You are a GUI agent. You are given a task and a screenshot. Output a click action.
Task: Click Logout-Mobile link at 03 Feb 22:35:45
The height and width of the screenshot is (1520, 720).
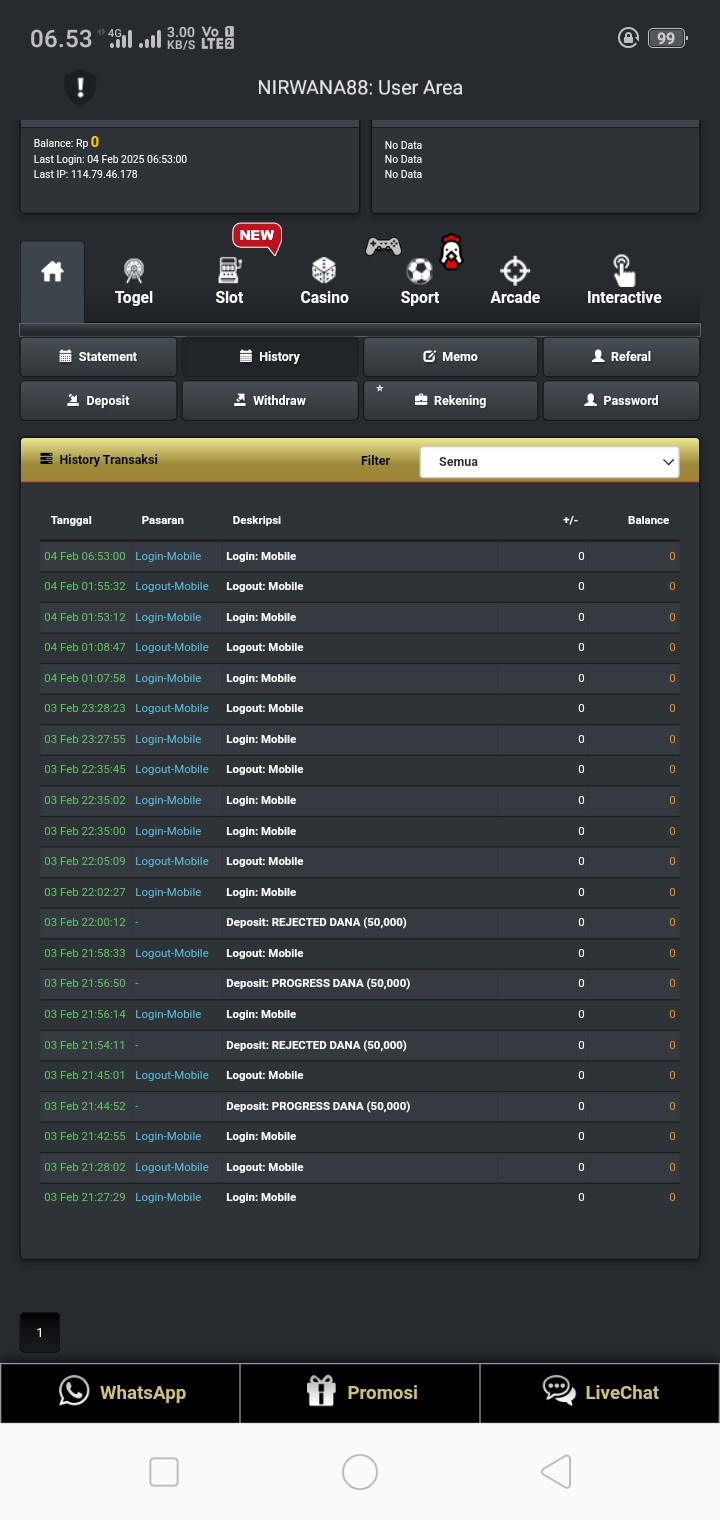(x=172, y=770)
